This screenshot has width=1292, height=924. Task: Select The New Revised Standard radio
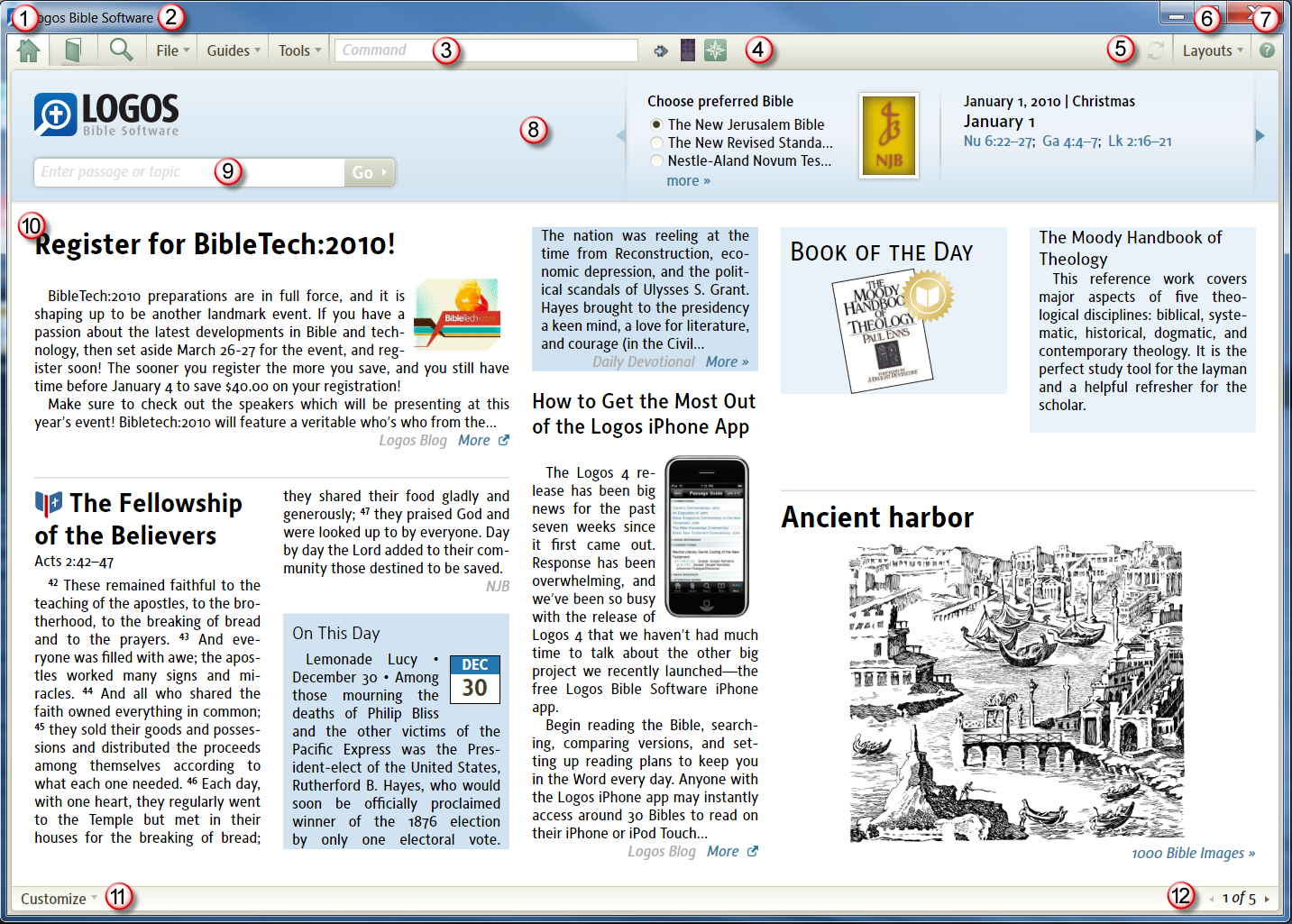point(656,142)
